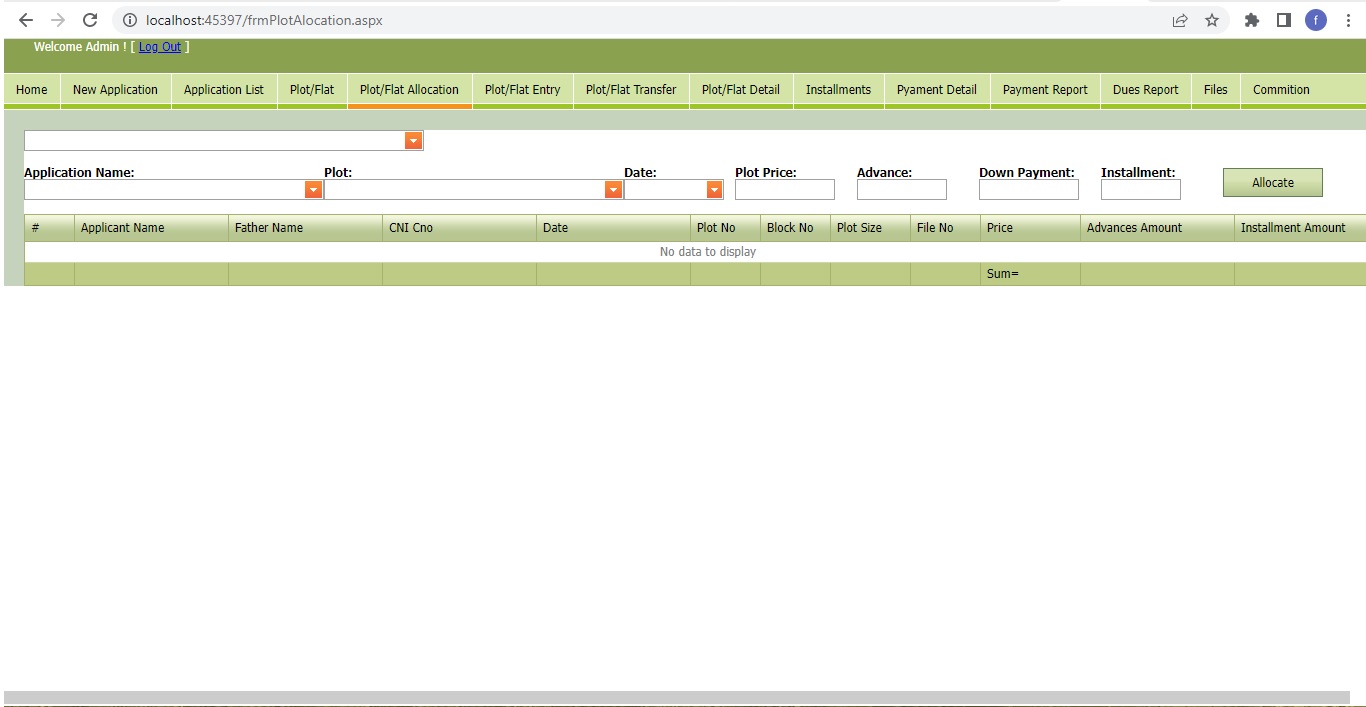Click the horizontal scrollbar at page bottom
This screenshot has height=707, width=1366.
pos(676,697)
